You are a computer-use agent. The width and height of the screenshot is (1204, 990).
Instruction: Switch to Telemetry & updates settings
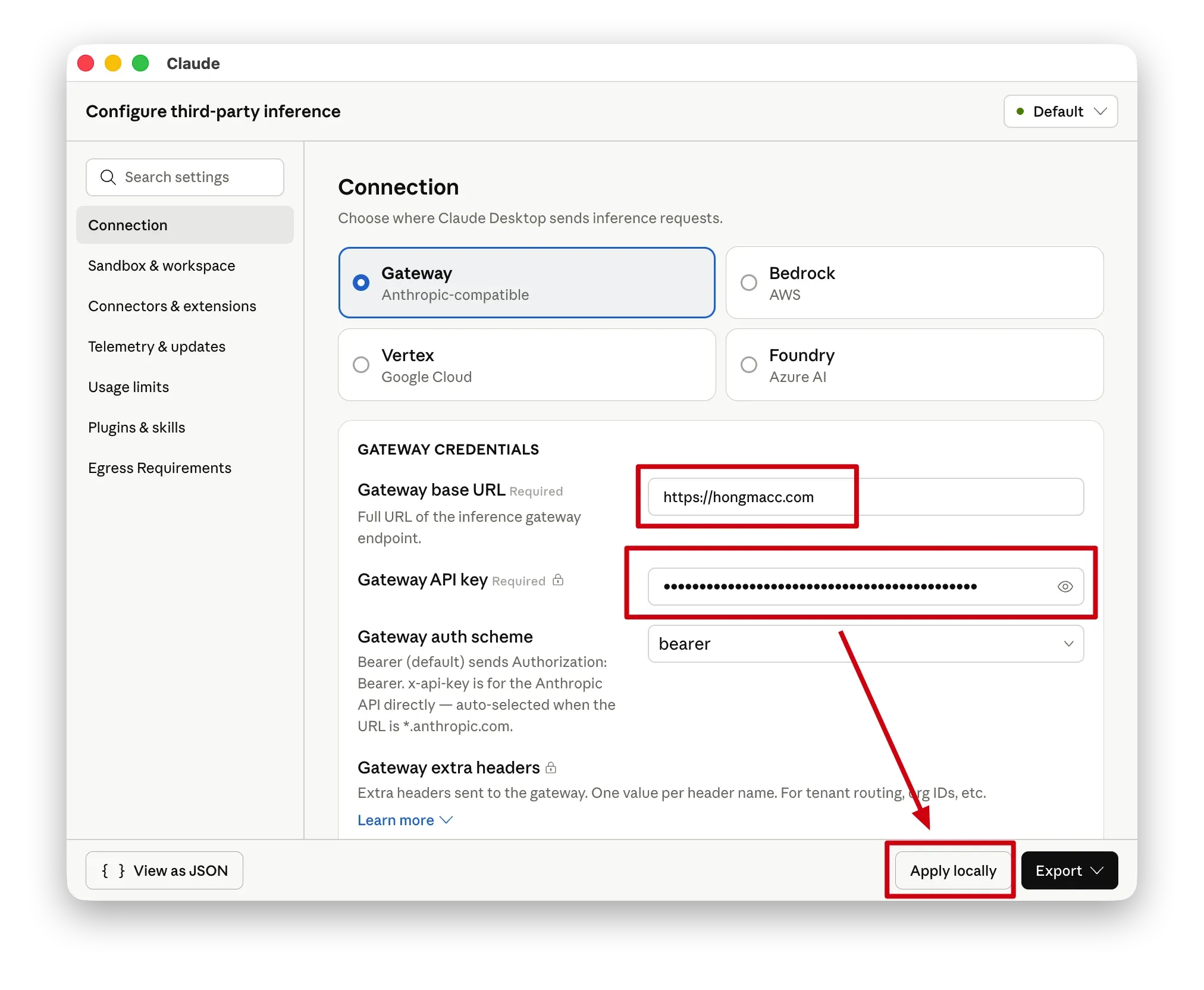click(185, 346)
